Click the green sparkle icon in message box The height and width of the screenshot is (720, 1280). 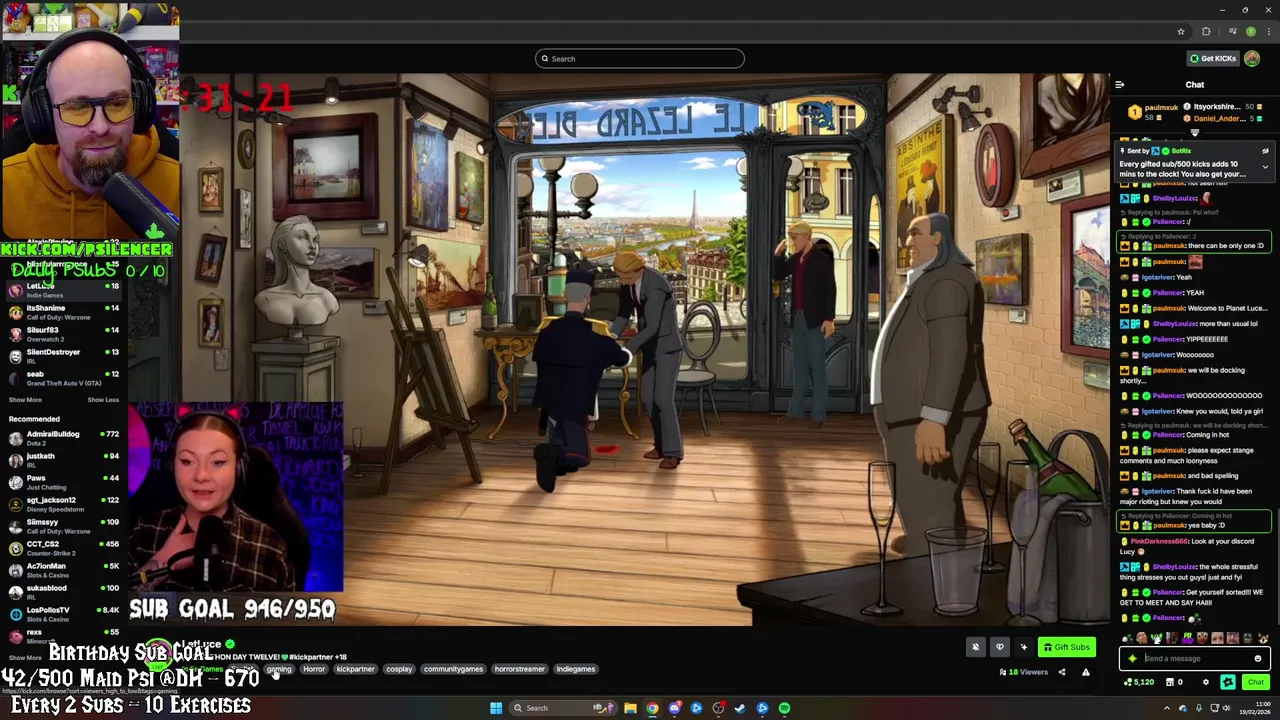(1132, 658)
